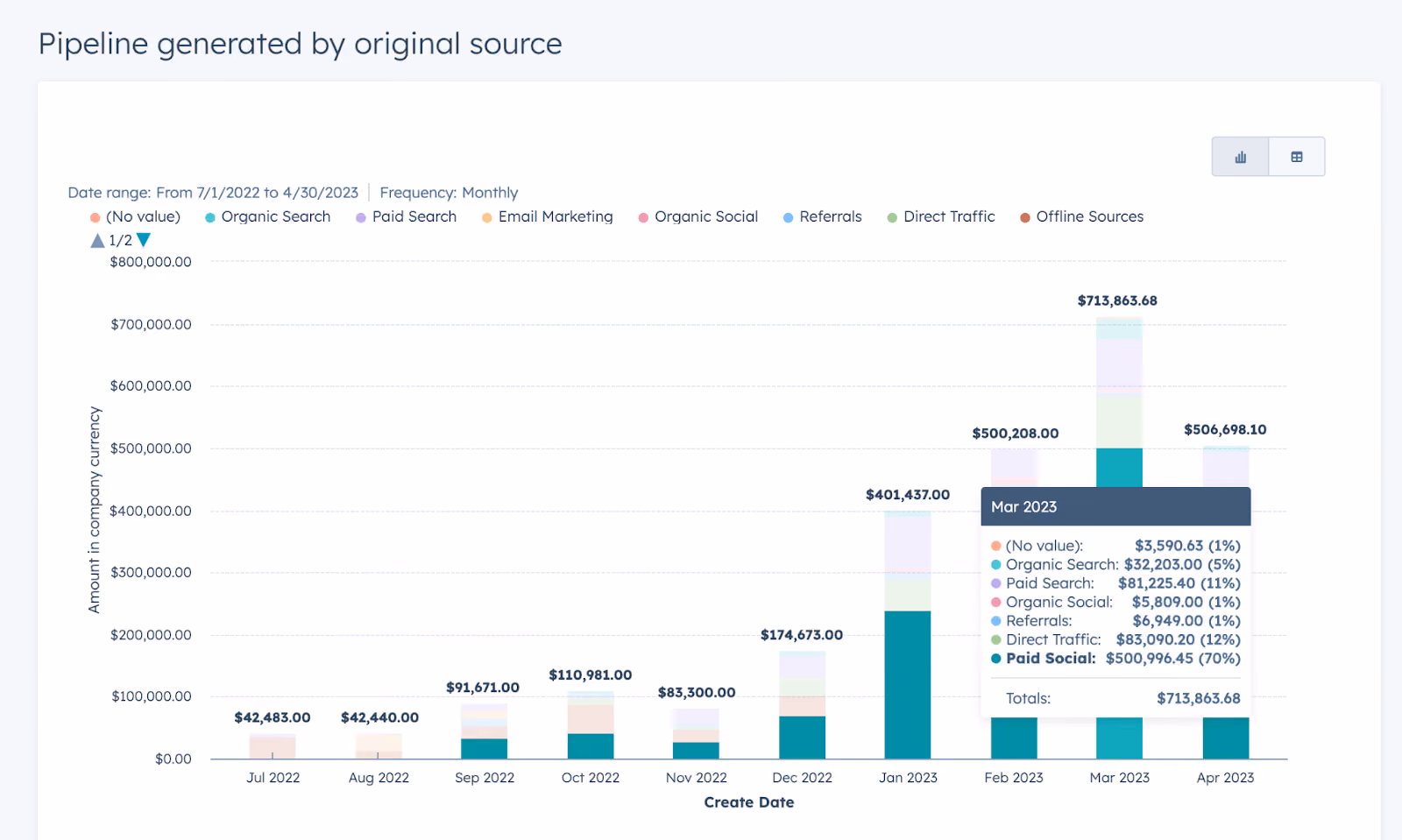Select the Nov 2022 Paid Social bar segment

pyautogui.click(x=696, y=751)
